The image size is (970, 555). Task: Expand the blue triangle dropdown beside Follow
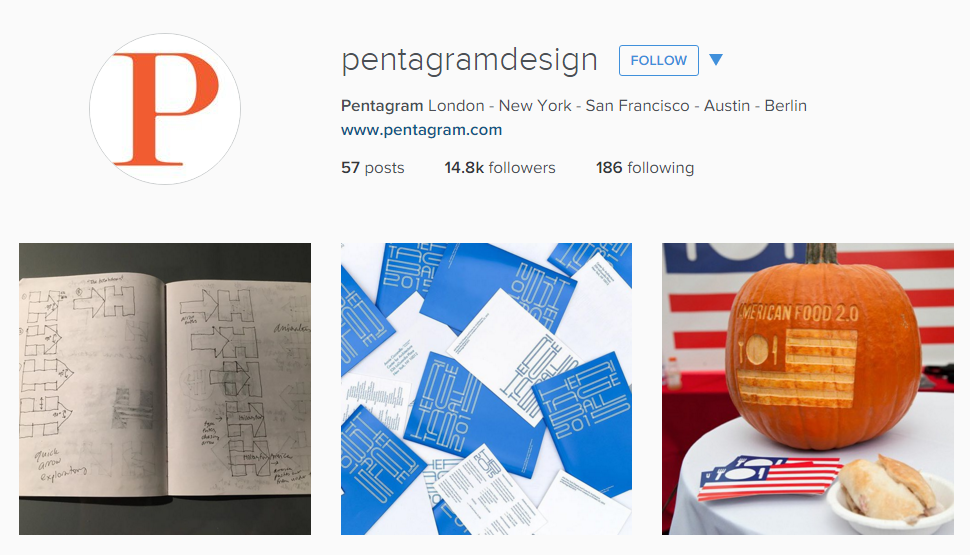point(716,60)
